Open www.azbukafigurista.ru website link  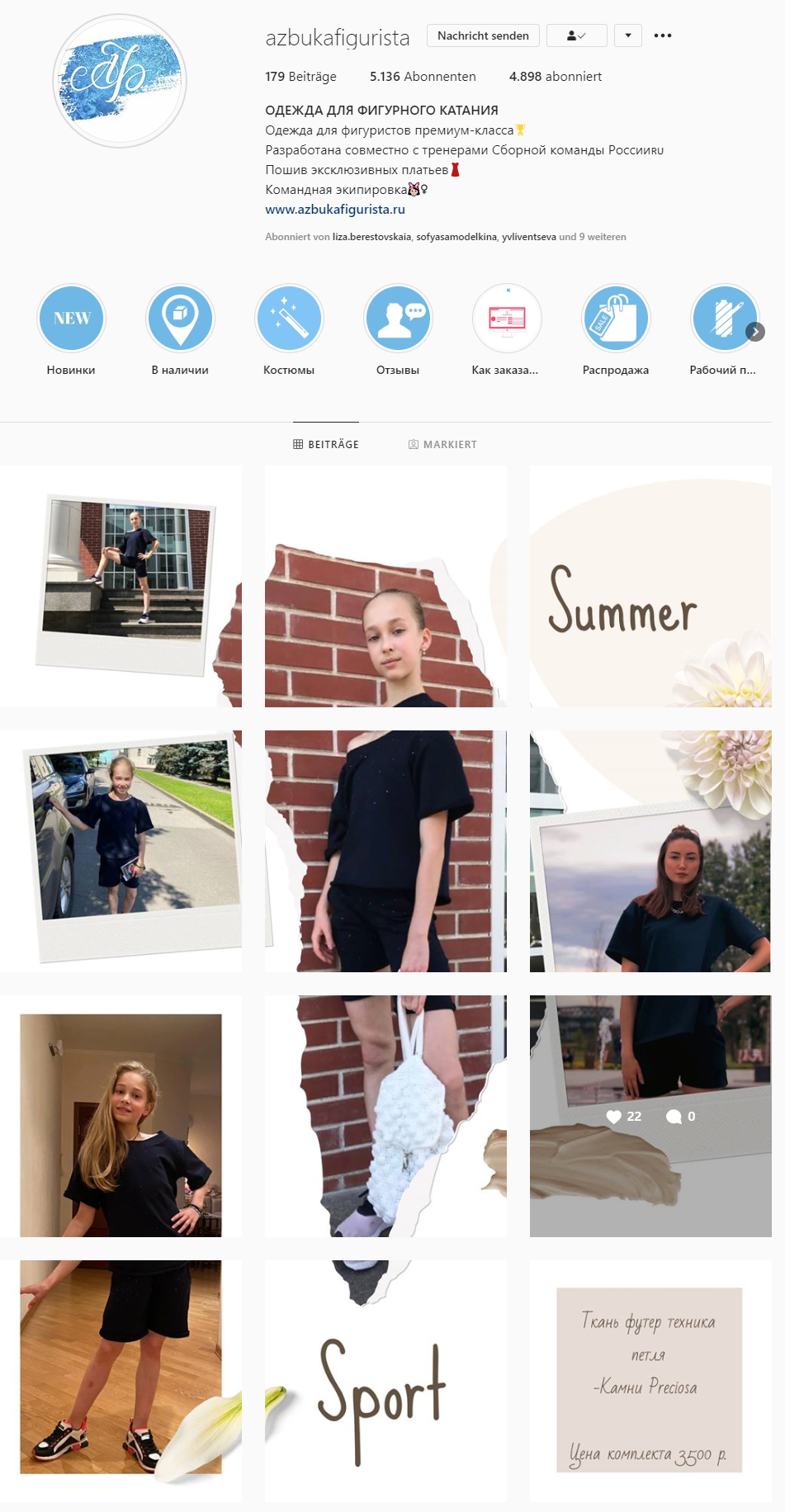tap(335, 210)
